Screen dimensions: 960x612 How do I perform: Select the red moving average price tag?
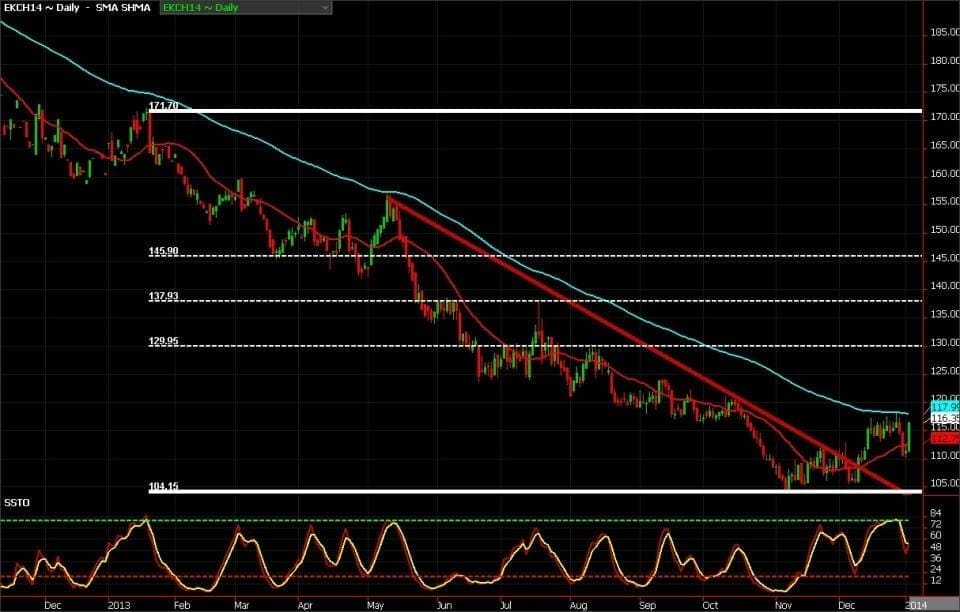pos(944,438)
